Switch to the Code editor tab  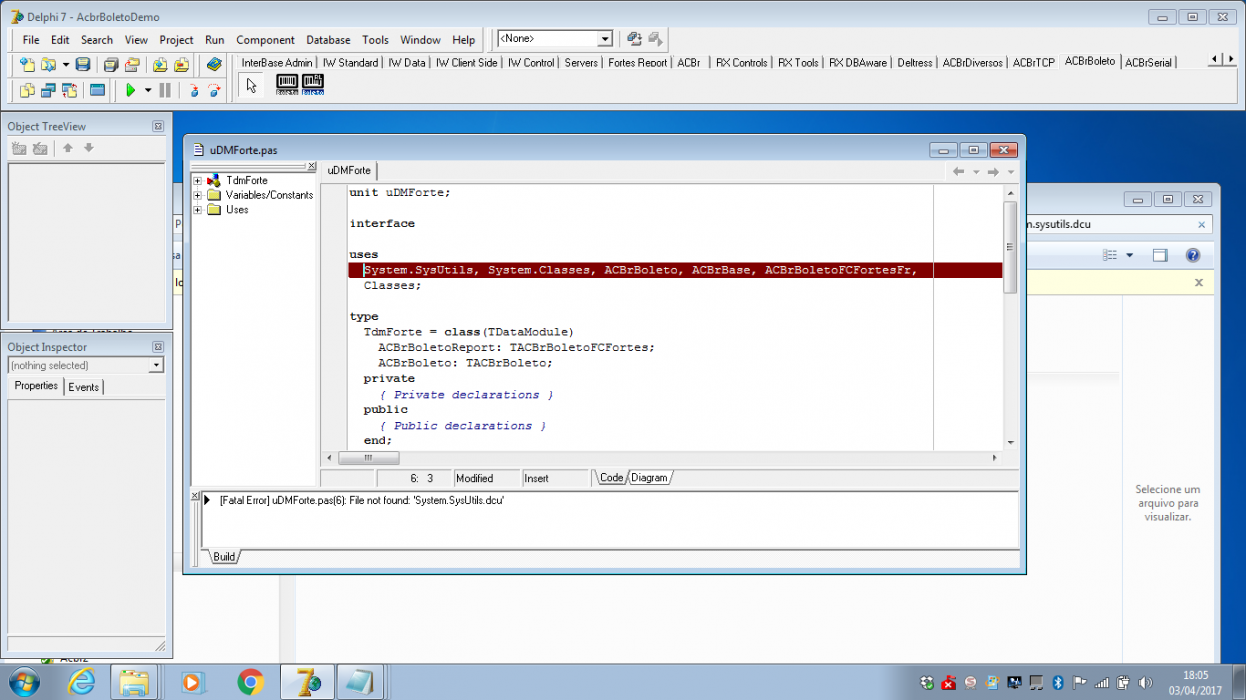coord(611,478)
